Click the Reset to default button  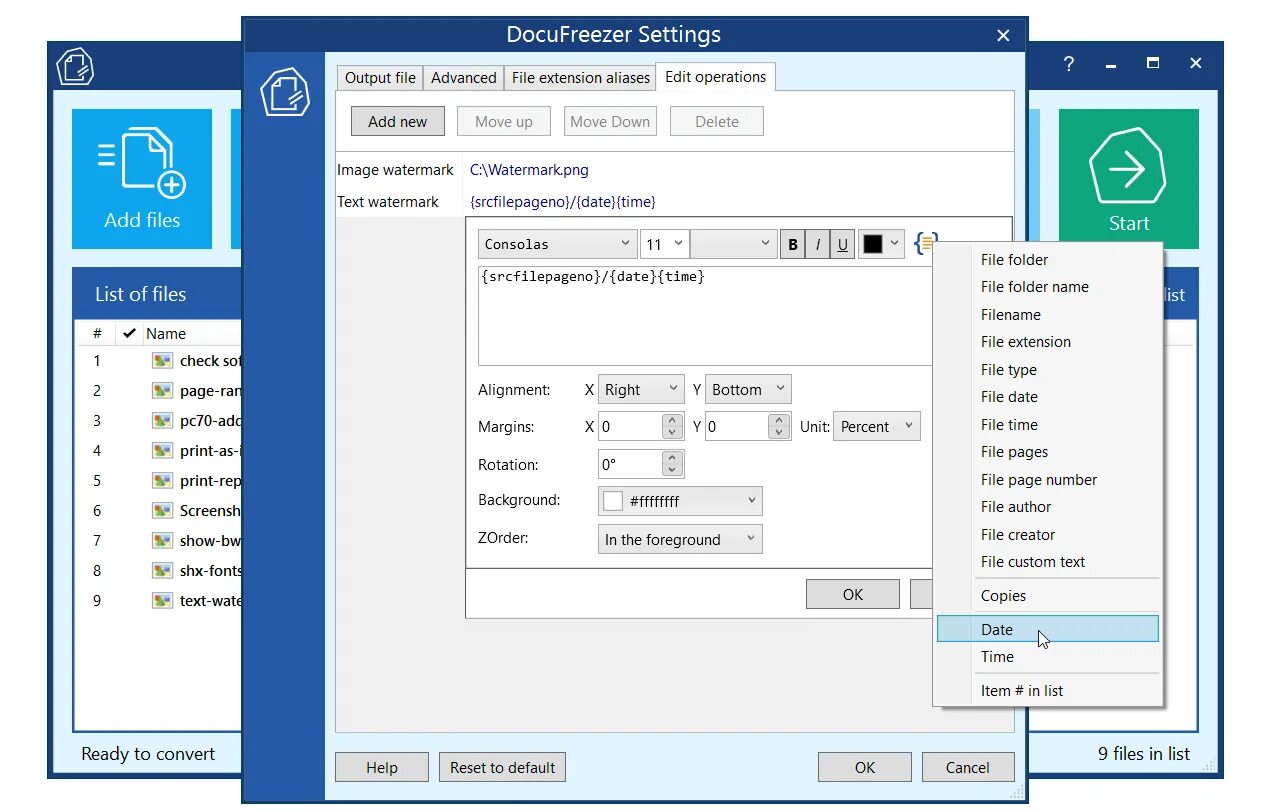tap(502, 768)
